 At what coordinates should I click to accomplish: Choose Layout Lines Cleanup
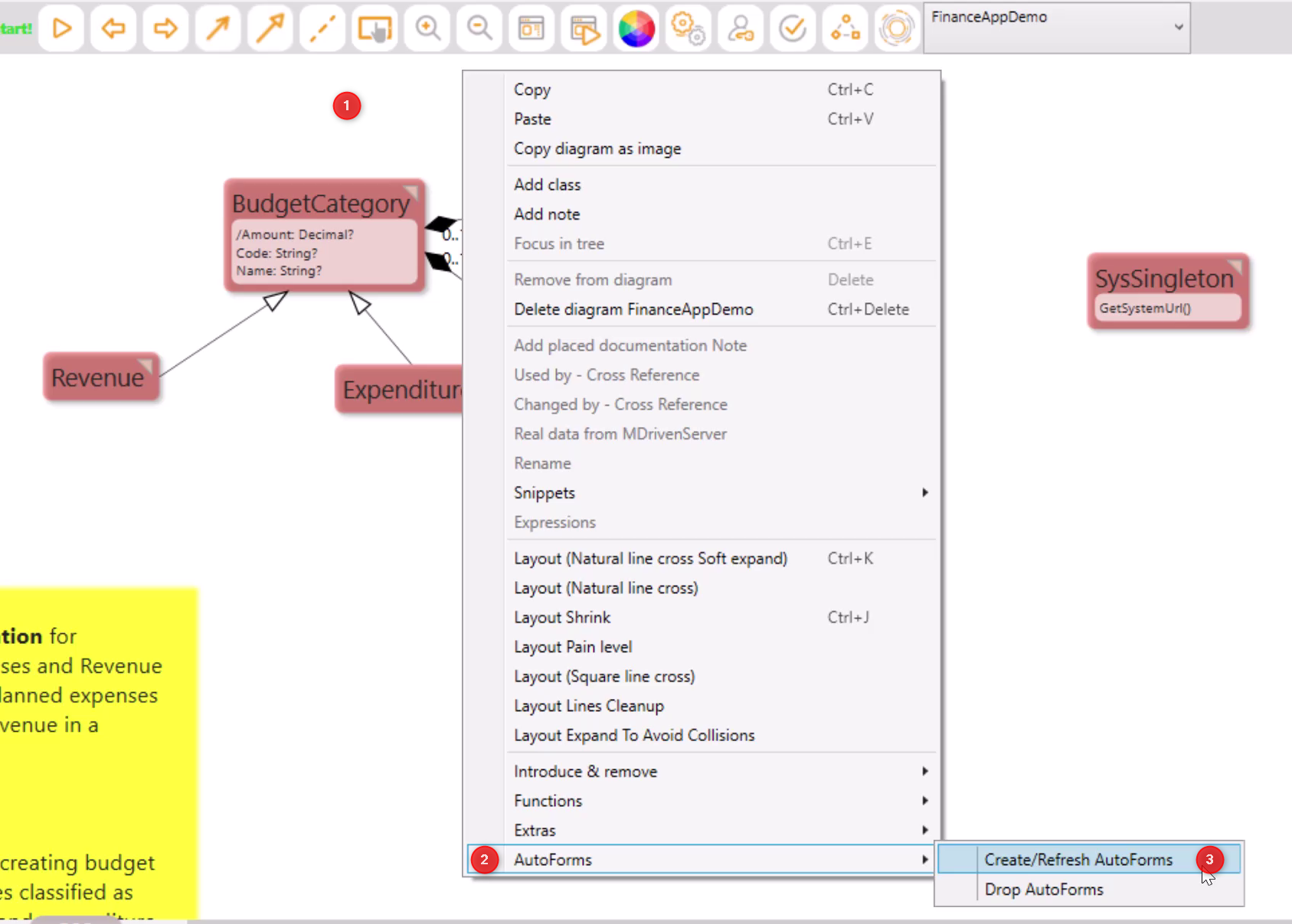pos(701,706)
